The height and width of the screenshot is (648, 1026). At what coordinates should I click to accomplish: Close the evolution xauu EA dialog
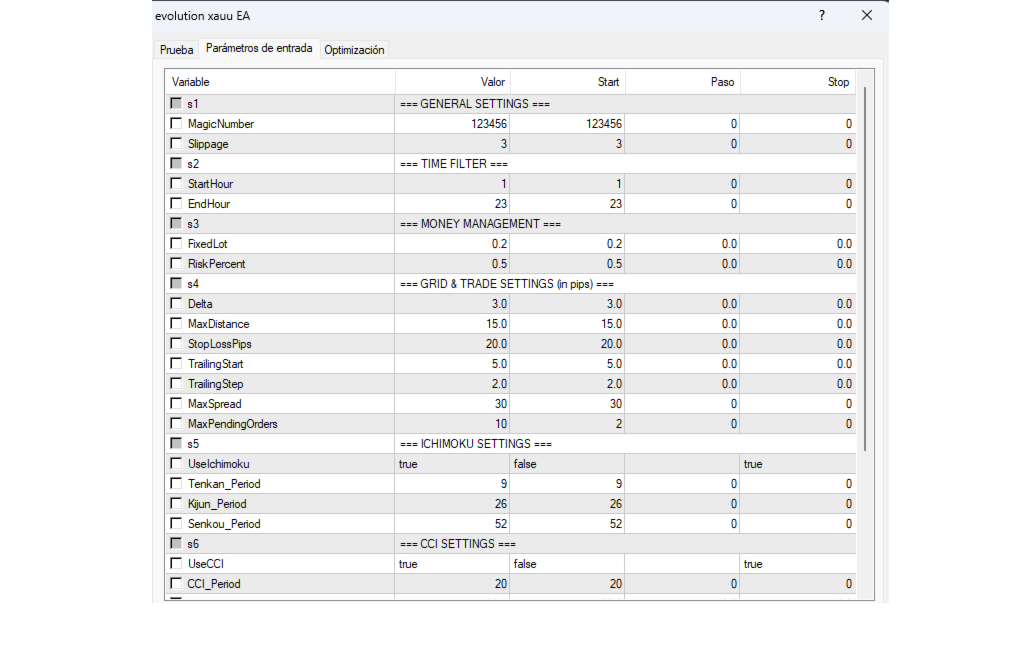(x=866, y=15)
